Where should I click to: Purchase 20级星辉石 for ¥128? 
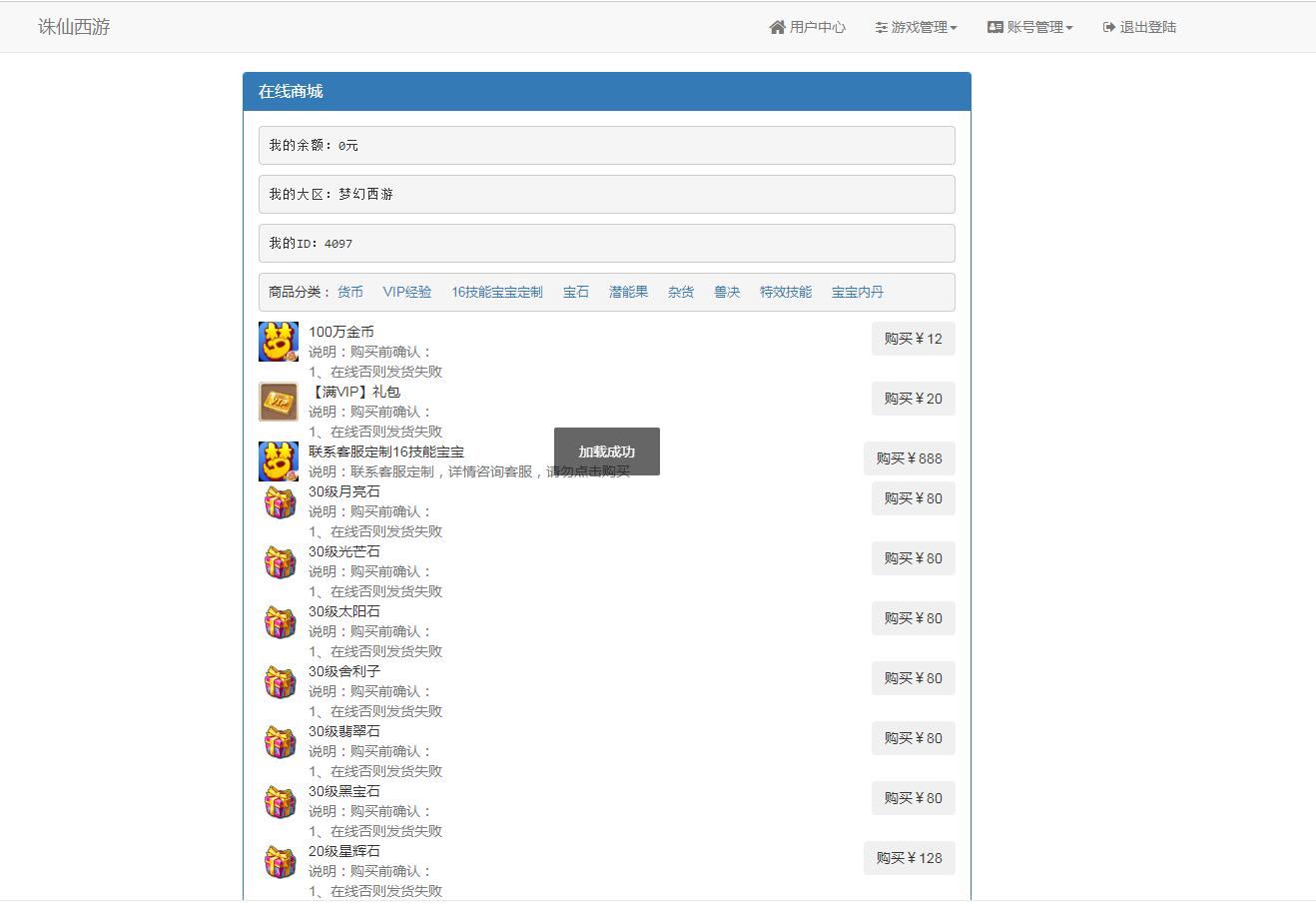click(x=909, y=858)
